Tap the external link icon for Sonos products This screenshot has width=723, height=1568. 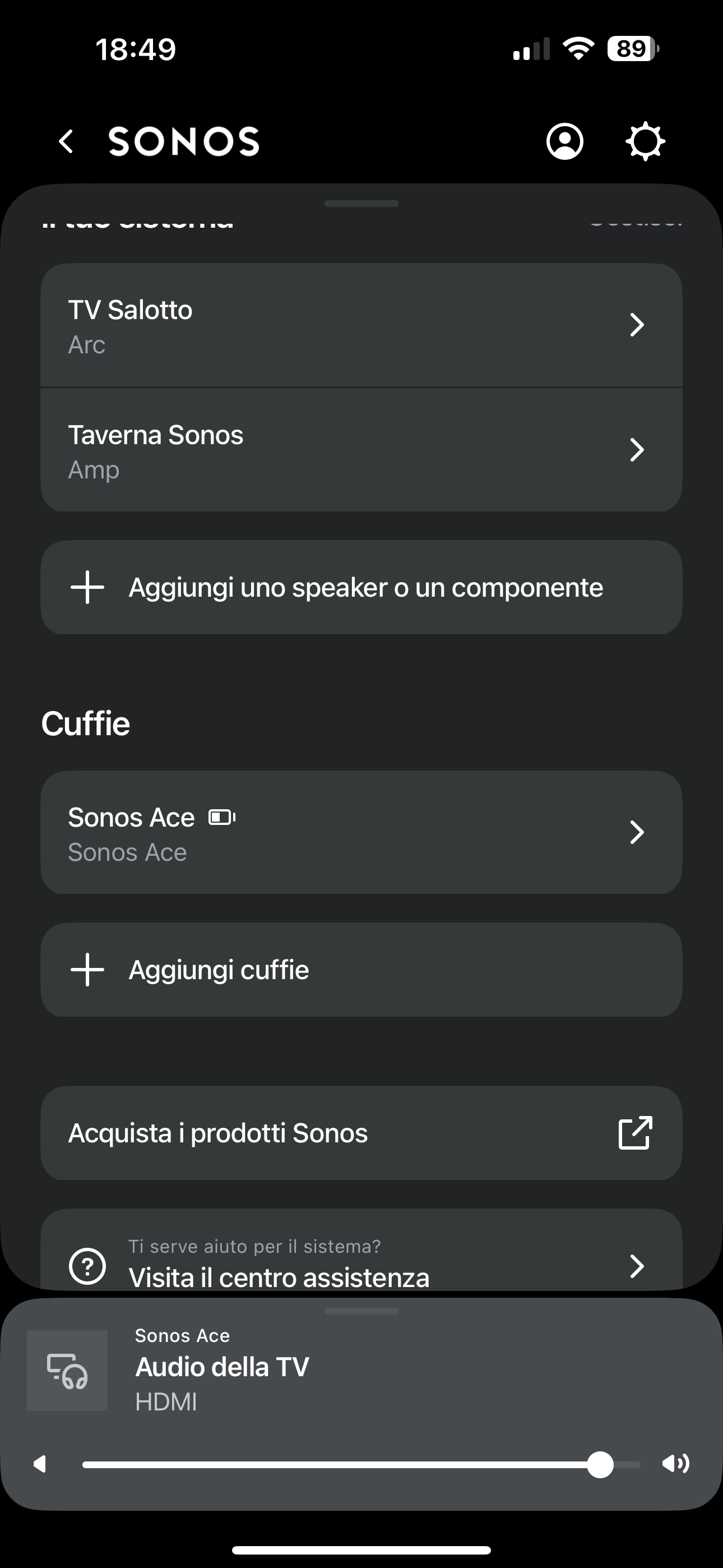pos(636,1133)
